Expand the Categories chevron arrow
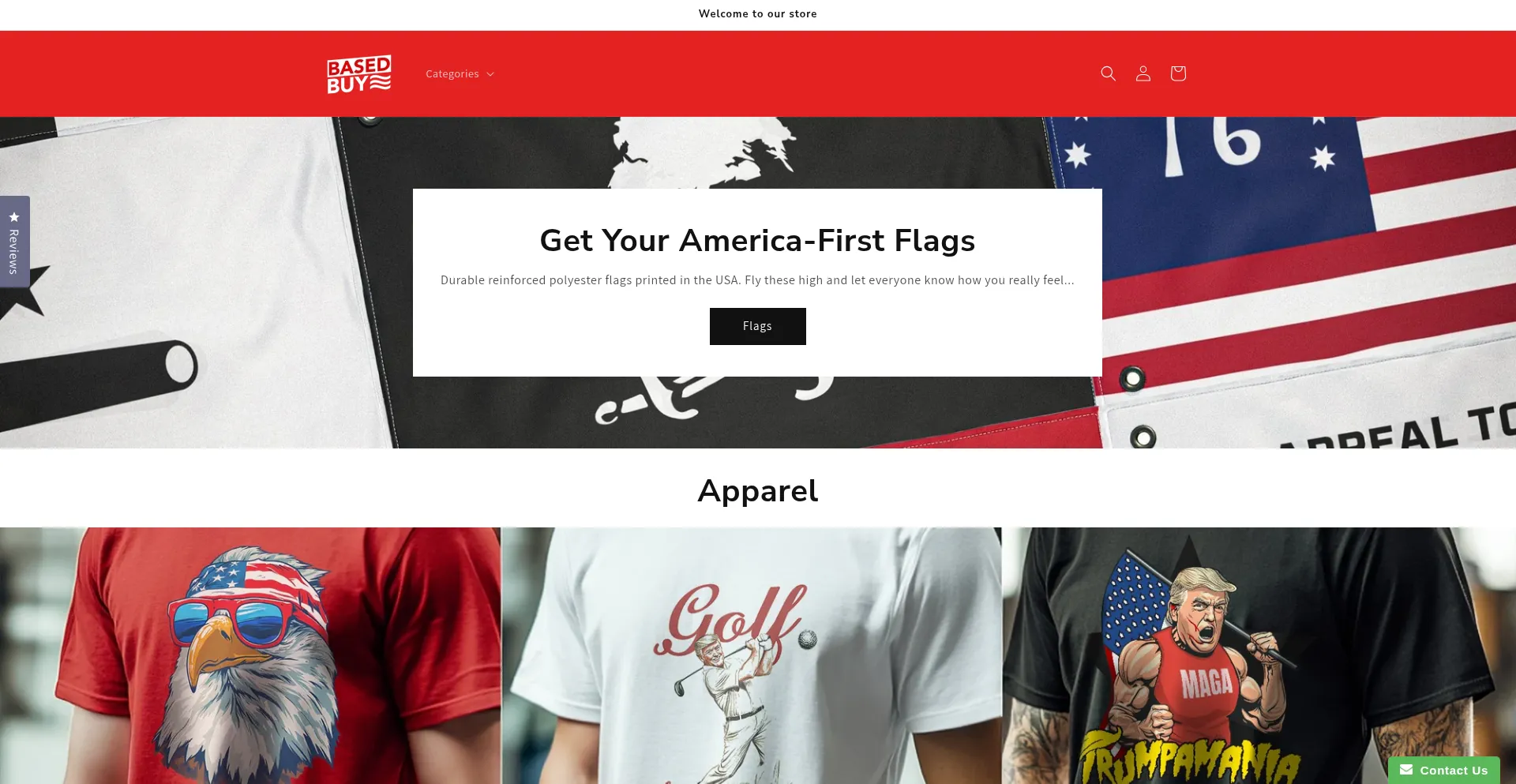The height and width of the screenshot is (784, 1516). tap(490, 74)
